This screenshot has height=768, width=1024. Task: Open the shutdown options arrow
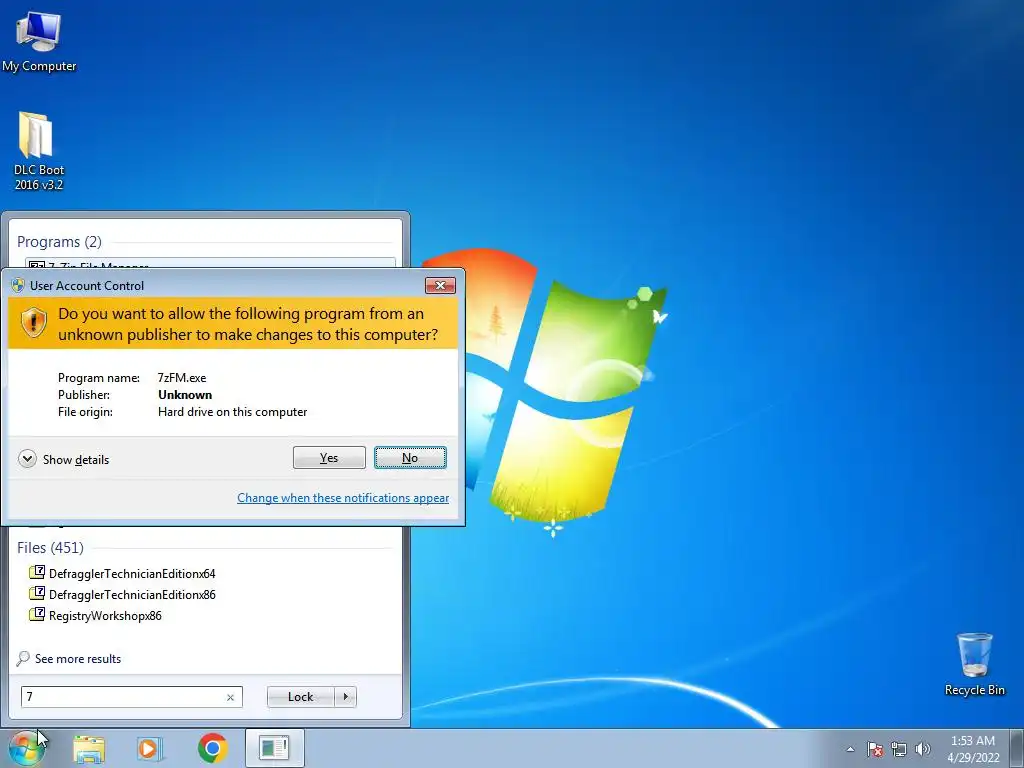pyautogui.click(x=345, y=697)
